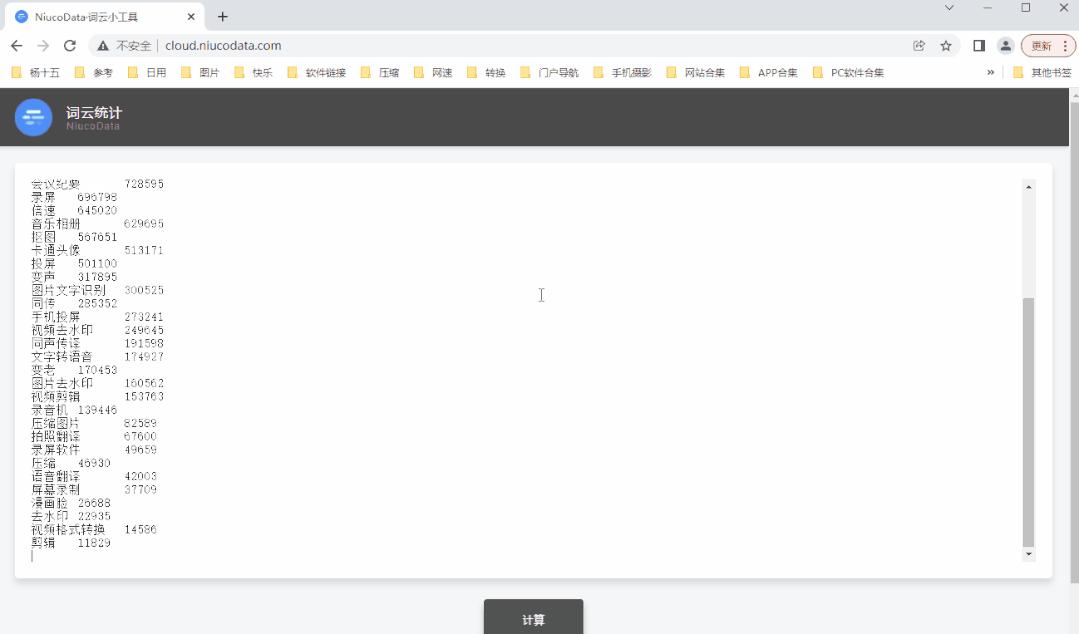Click the 图片文字识别 line in textarea
The width and height of the screenshot is (1079, 634).
click(98, 290)
